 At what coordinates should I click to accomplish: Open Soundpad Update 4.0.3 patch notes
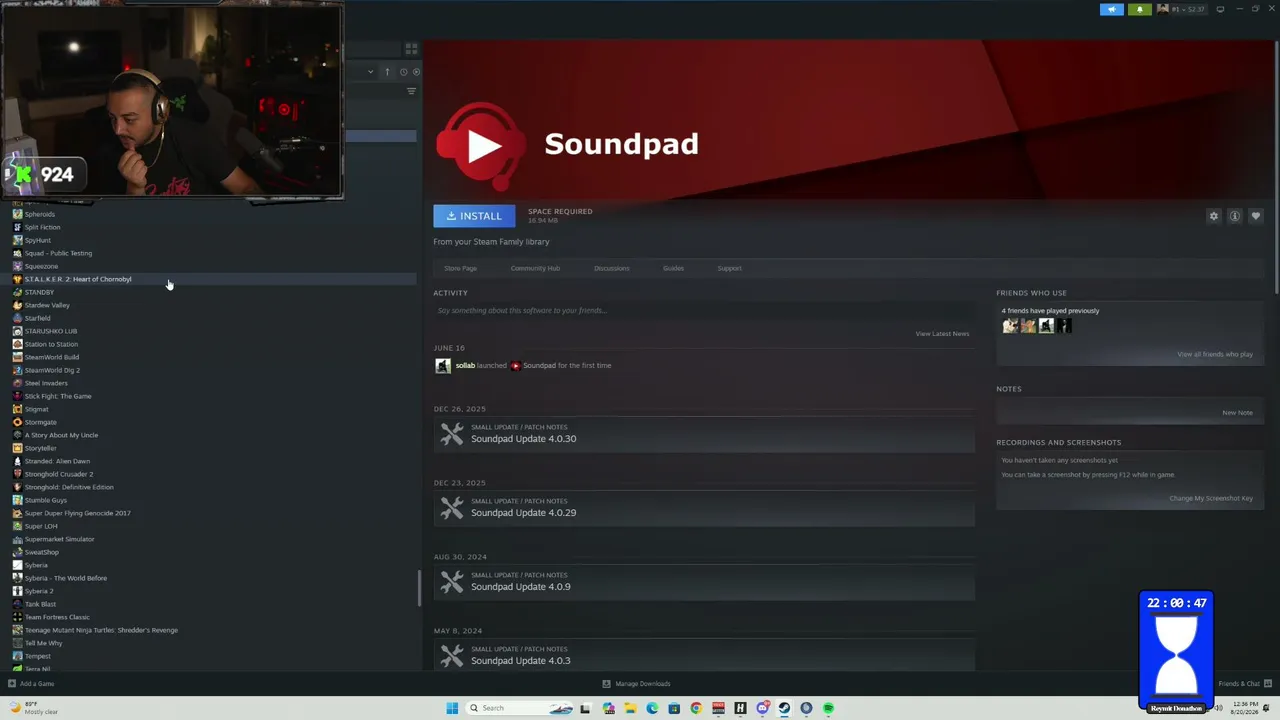704,656
